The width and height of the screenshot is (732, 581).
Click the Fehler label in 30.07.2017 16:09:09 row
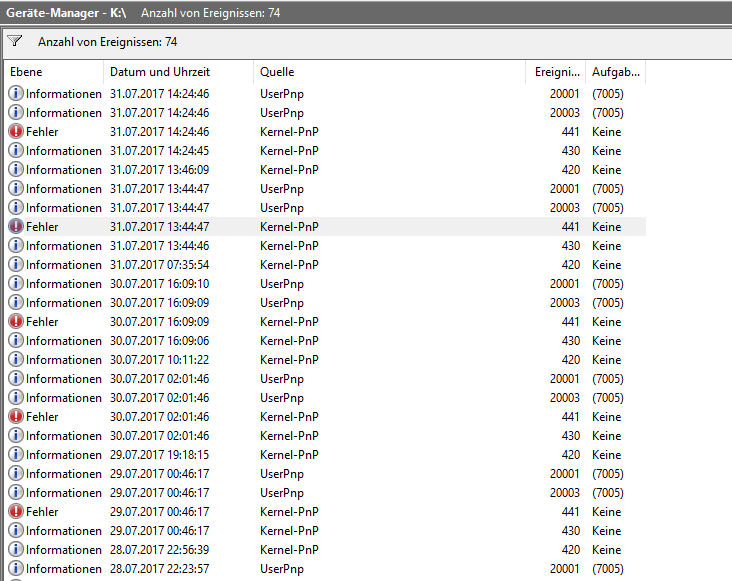pos(42,322)
